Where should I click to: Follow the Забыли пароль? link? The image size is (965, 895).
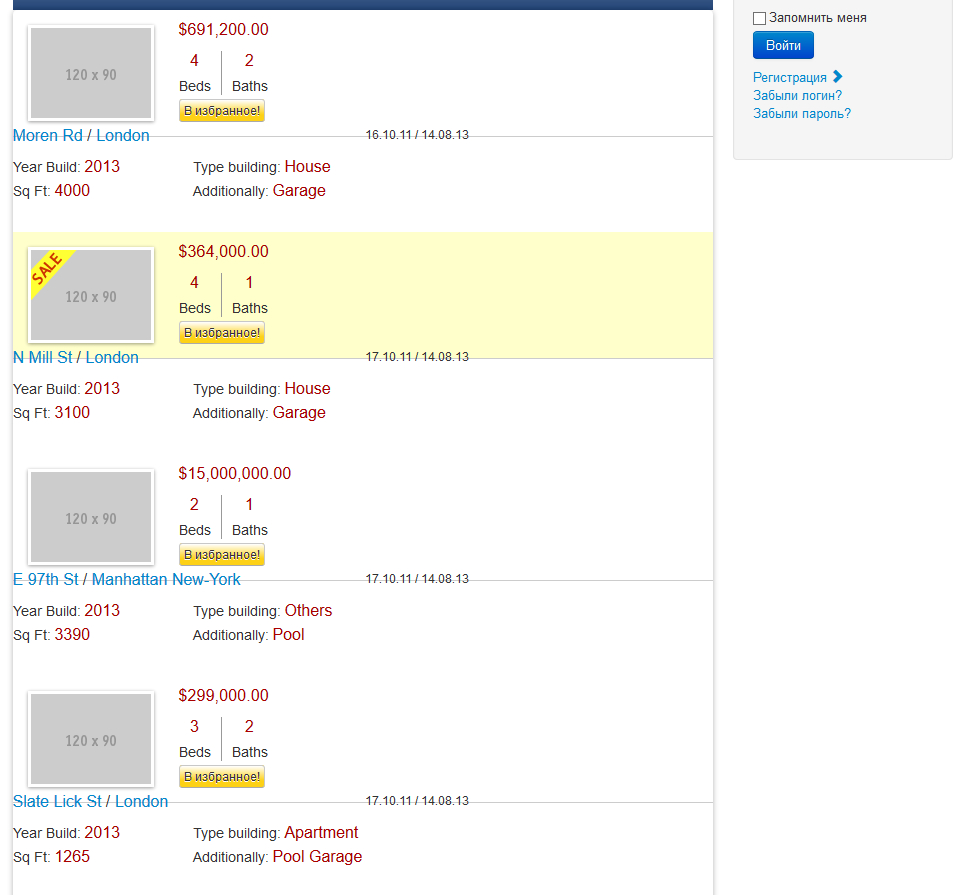(801, 114)
